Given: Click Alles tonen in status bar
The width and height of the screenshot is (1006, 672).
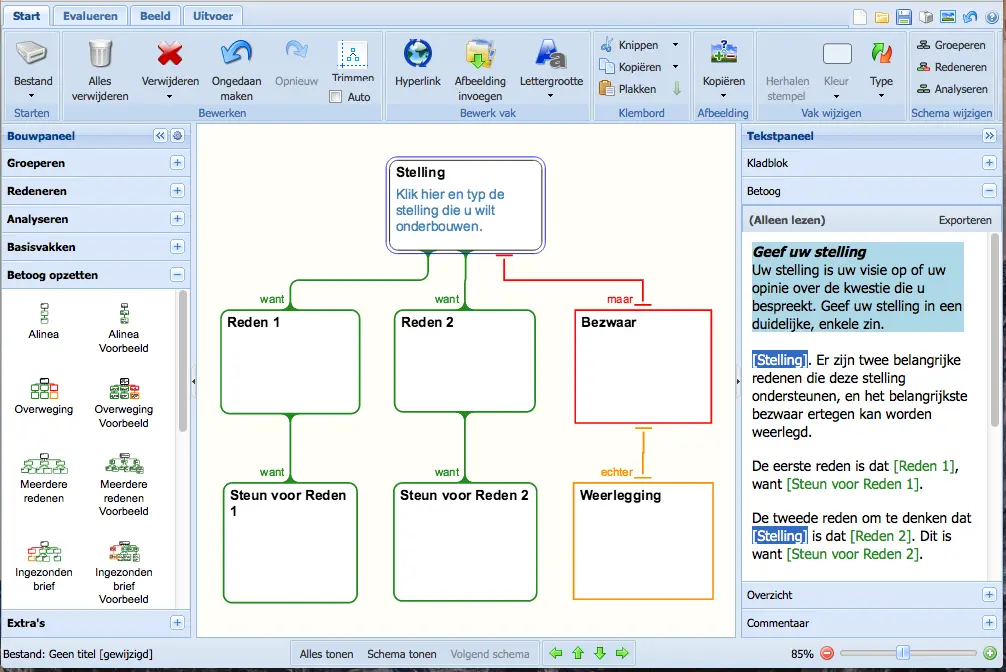Looking at the screenshot, I should tap(326, 654).
